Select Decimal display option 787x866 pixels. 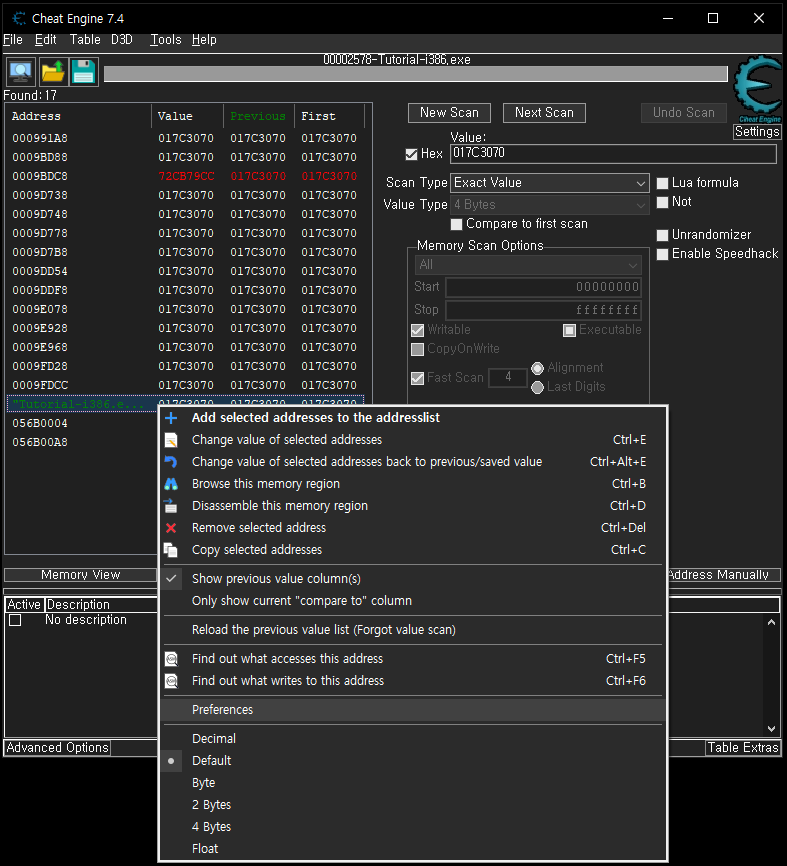pos(413,739)
